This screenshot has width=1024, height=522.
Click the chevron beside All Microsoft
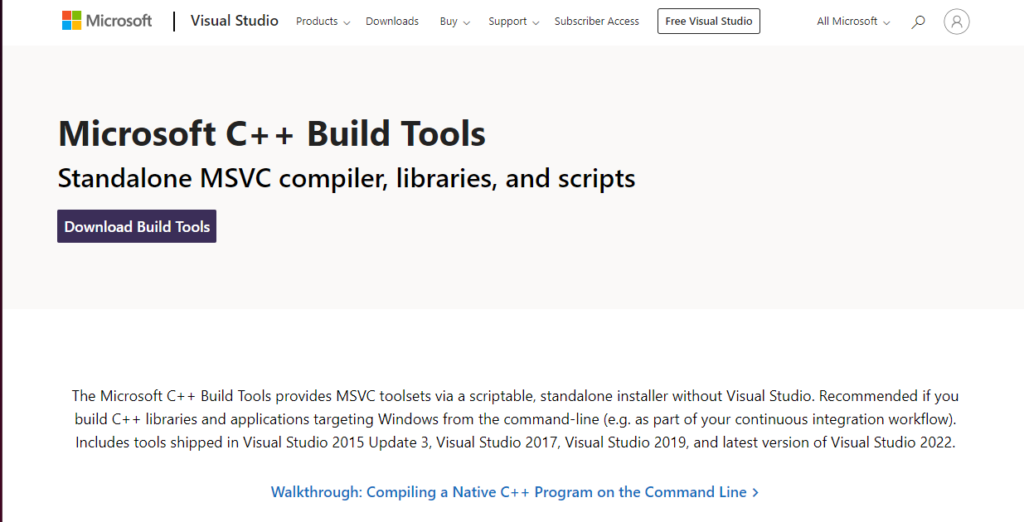[886, 23]
